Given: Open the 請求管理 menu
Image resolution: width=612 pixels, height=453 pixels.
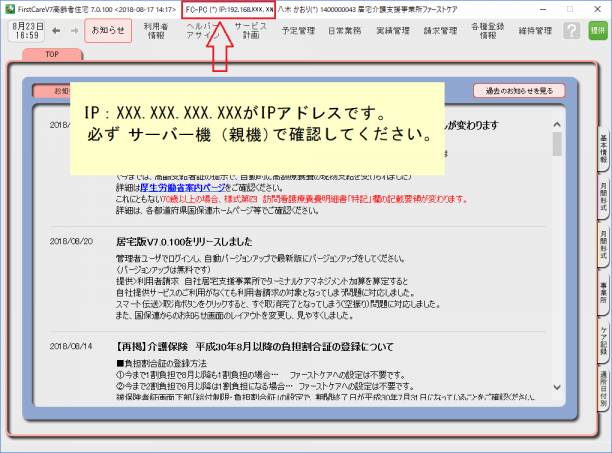Looking at the screenshot, I should [439, 31].
